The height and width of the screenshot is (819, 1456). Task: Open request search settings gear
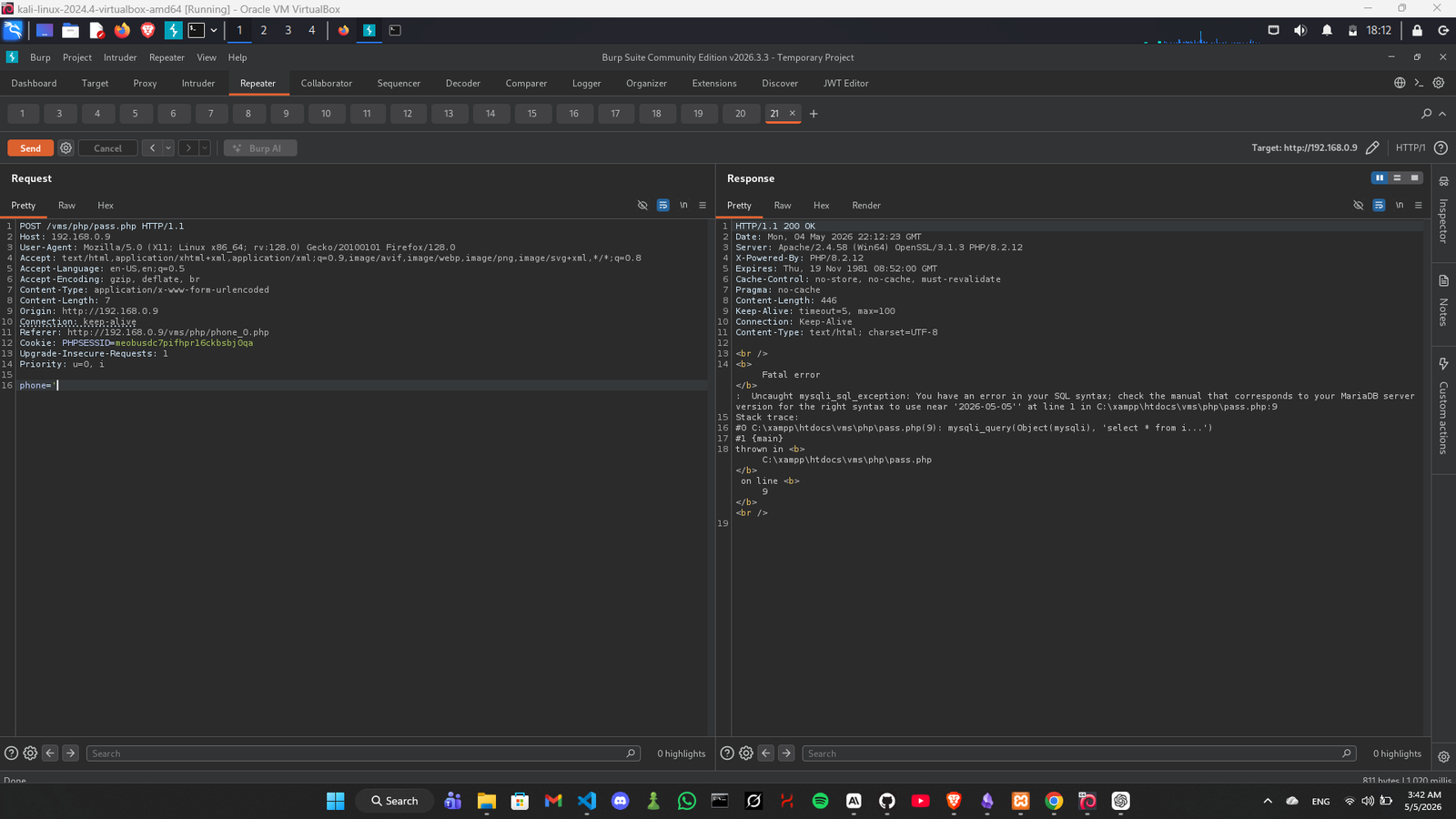30,753
